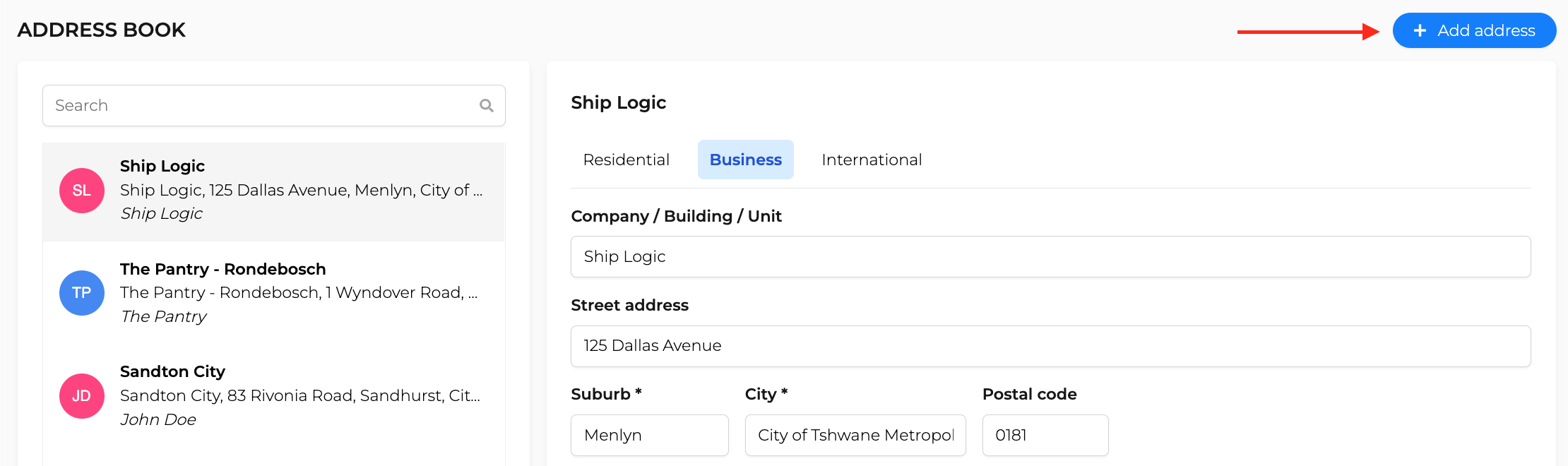Click the search magnifier icon
Screen dimensions: 1568x466
click(x=487, y=106)
